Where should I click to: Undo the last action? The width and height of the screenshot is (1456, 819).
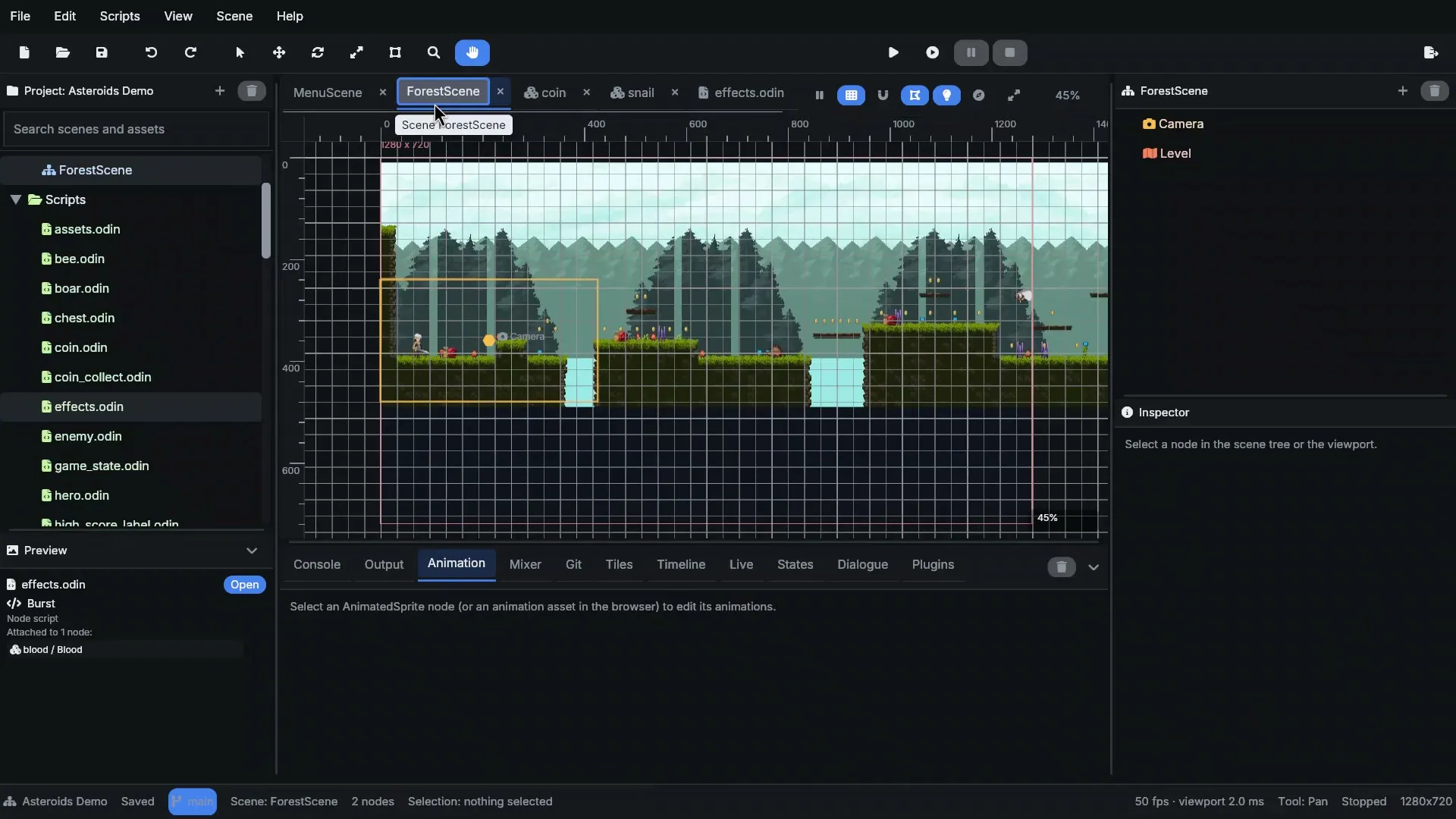pos(151,52)
